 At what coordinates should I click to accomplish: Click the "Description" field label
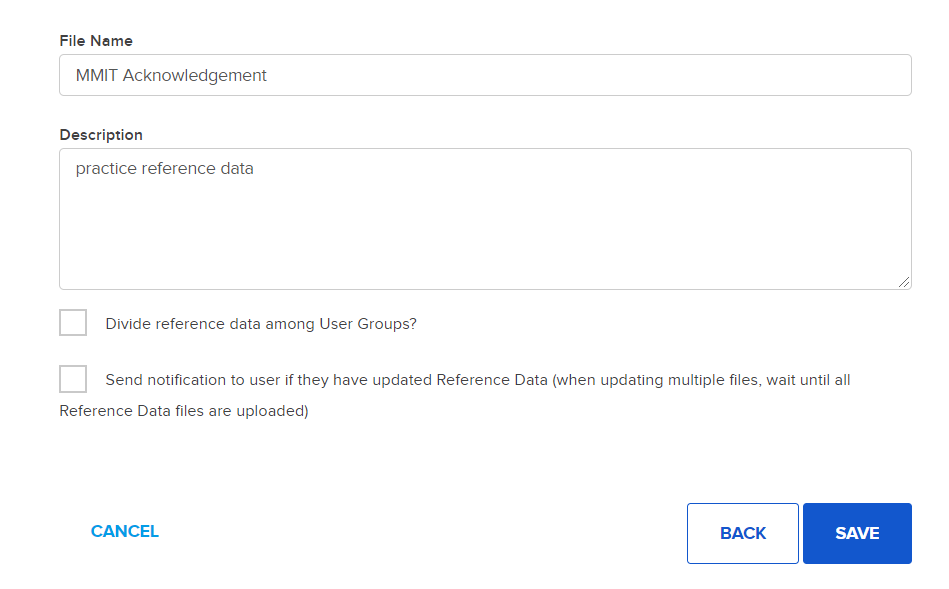[x=101, y=135]
